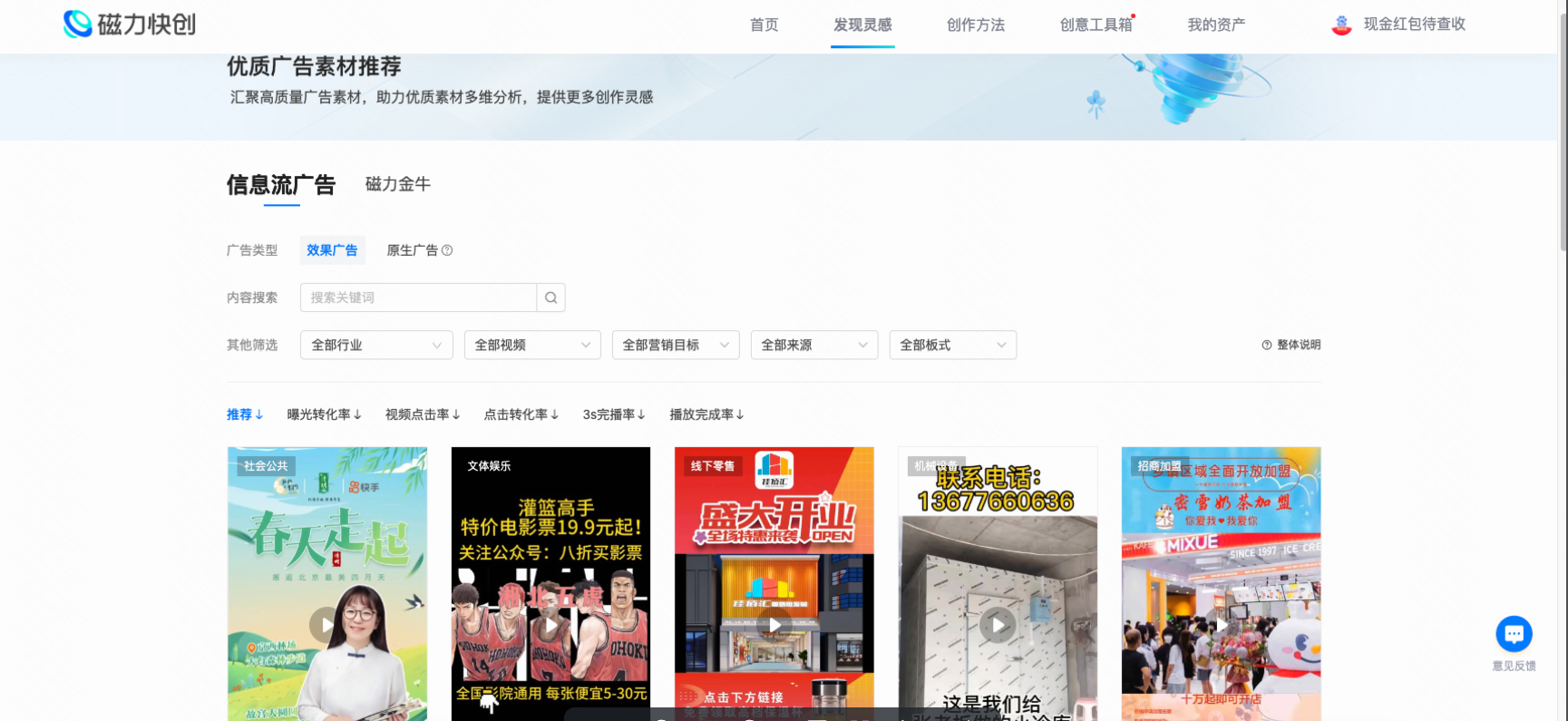Click the 文体娱乐 tag on second card
1568x721 pixels.
pos(489,466)
